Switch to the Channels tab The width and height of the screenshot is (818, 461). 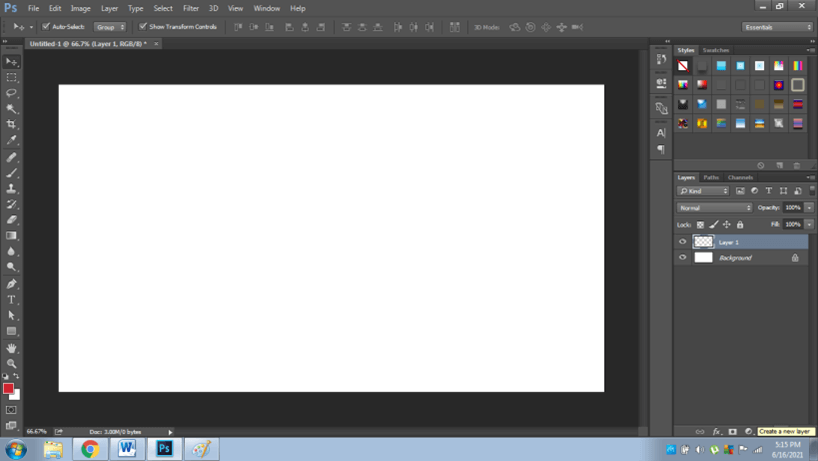[x=741, y=177]
